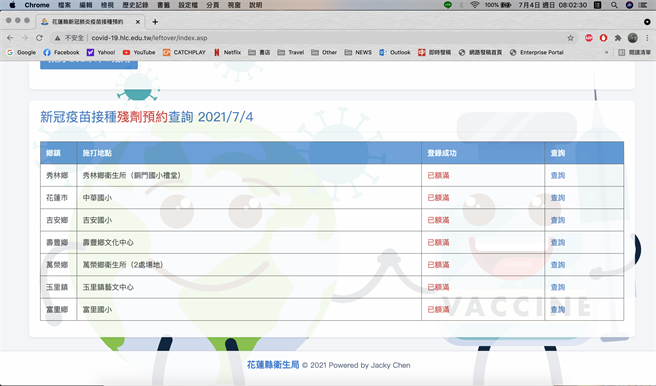Click the 新冠疫苗接種殘劑預約查詢 heading

tap(146, 117)
